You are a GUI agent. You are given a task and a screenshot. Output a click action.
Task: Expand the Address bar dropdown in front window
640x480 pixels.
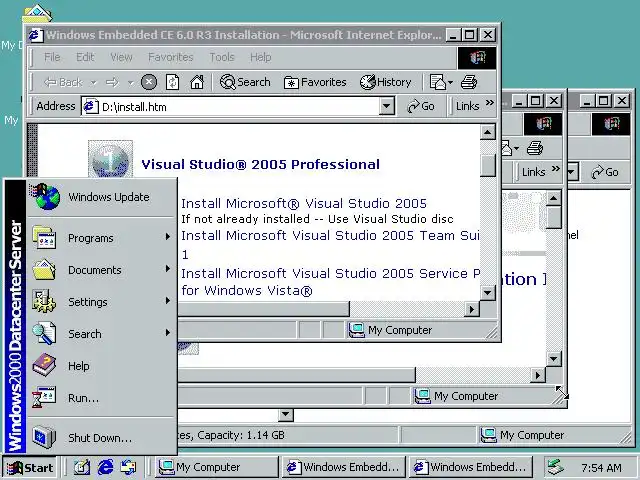click(x=386, y=107)
